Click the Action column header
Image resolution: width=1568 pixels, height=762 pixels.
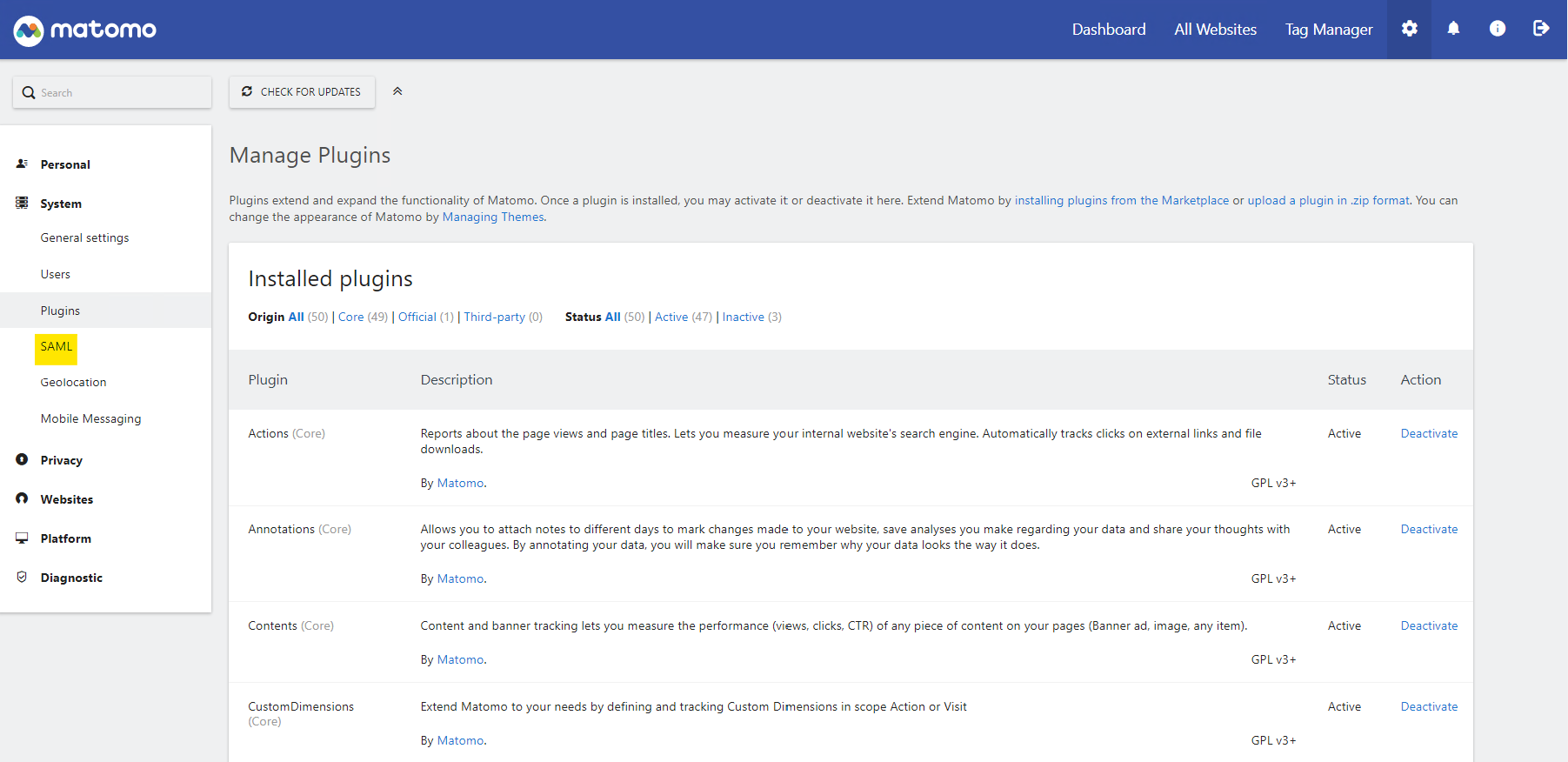[1420, 379]
